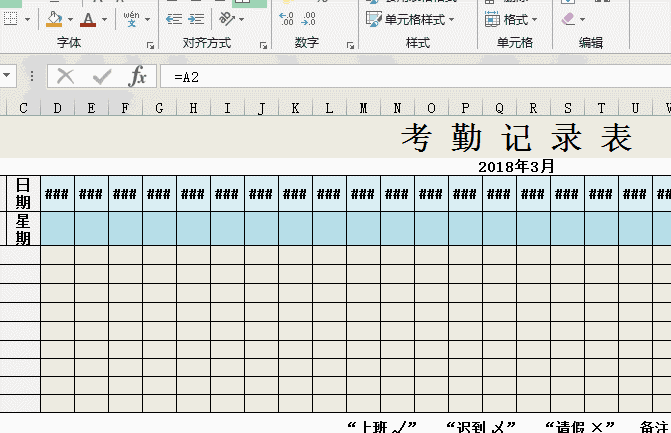This screenshot has width=671, height=433.
Task: Expand the fill color dropdown arrow
Action: coord(70,19)
